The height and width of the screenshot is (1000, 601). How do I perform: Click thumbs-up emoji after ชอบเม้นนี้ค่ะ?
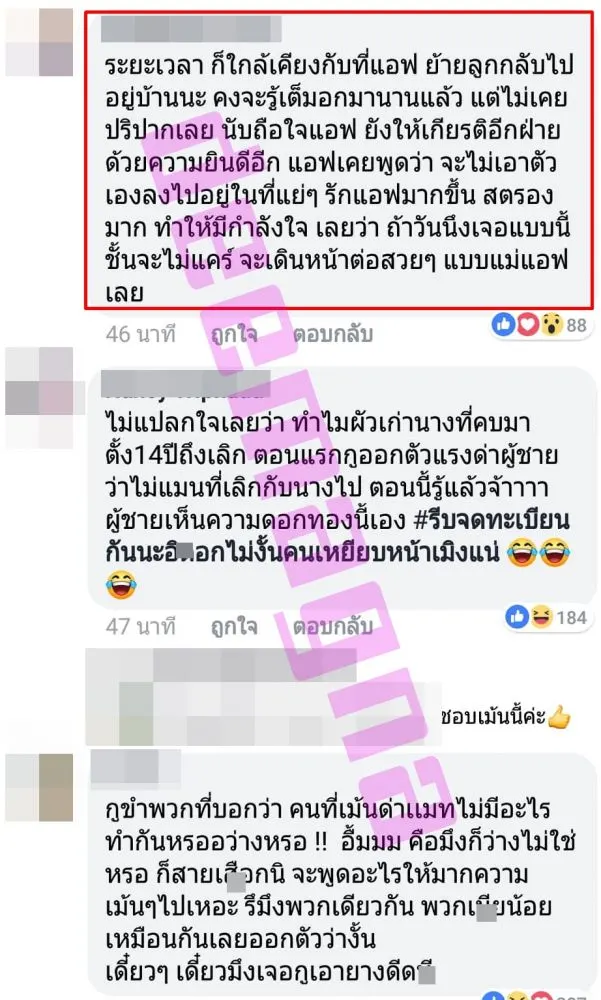(x=560, y=717)
